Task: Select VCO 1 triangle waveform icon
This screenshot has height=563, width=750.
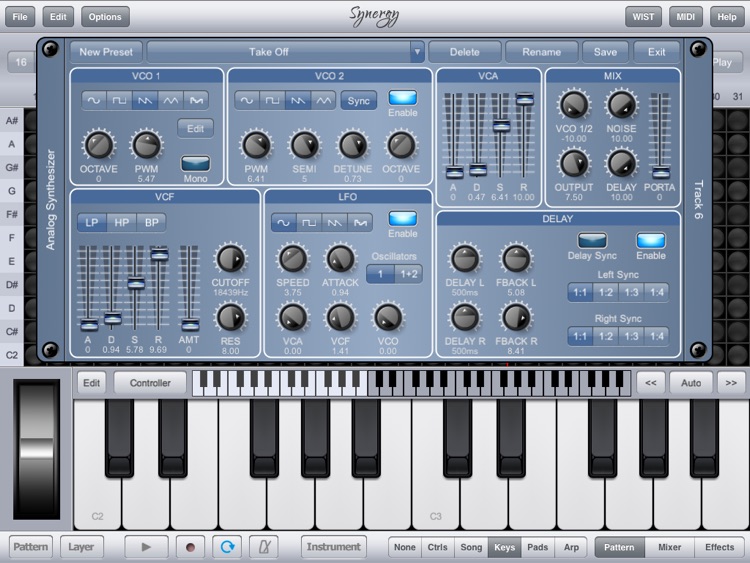Action: click(x=171, y=100)
